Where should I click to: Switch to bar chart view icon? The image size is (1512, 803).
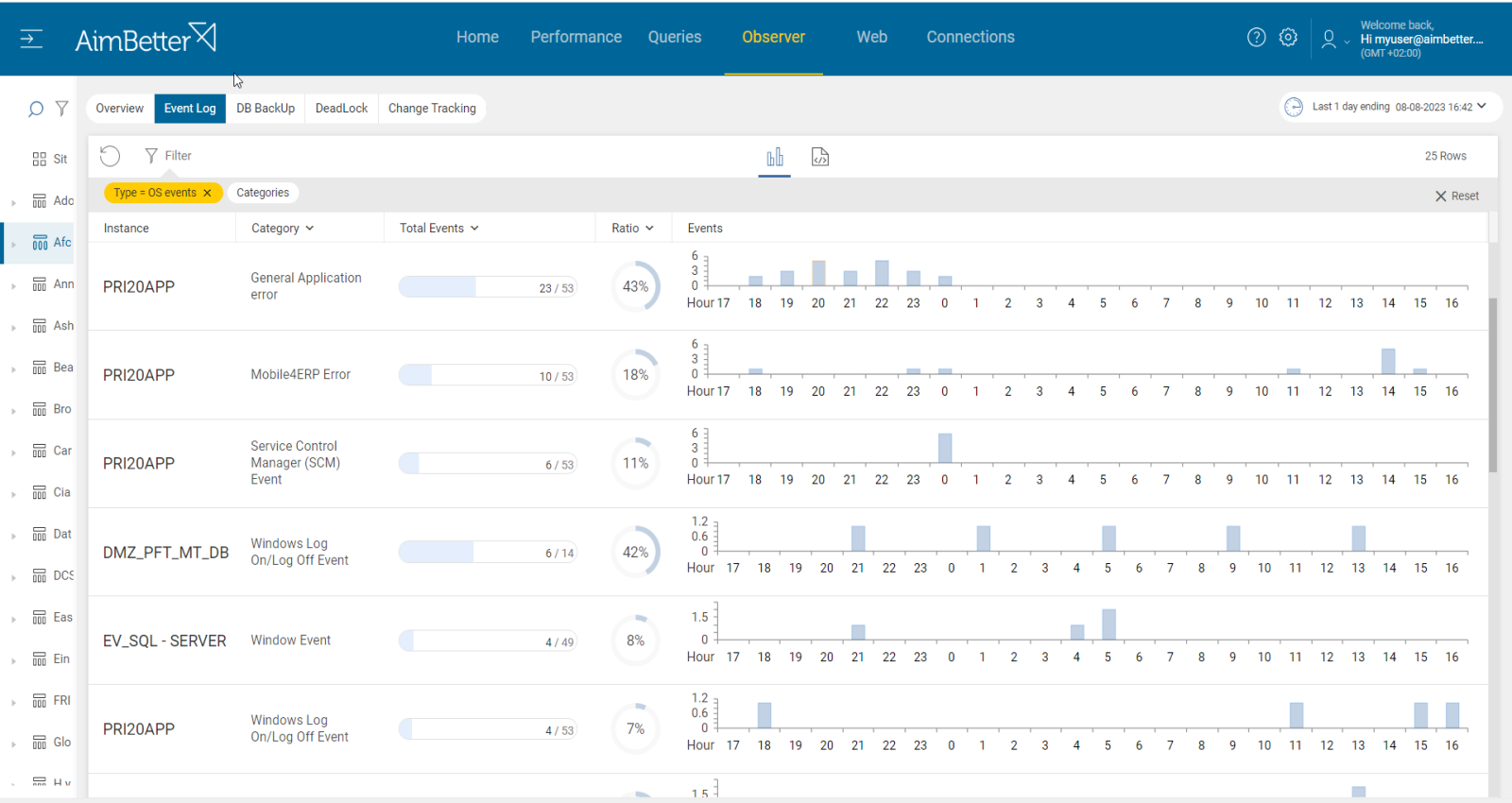(775, 157)
